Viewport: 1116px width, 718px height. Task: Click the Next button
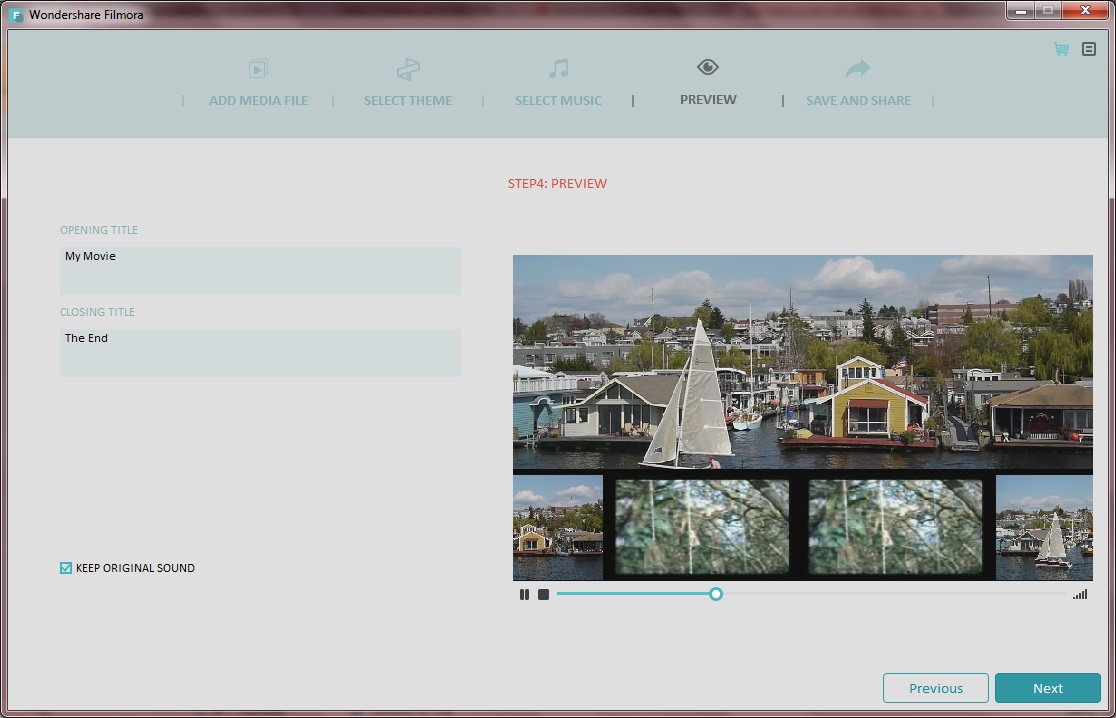coord(1047,688)
